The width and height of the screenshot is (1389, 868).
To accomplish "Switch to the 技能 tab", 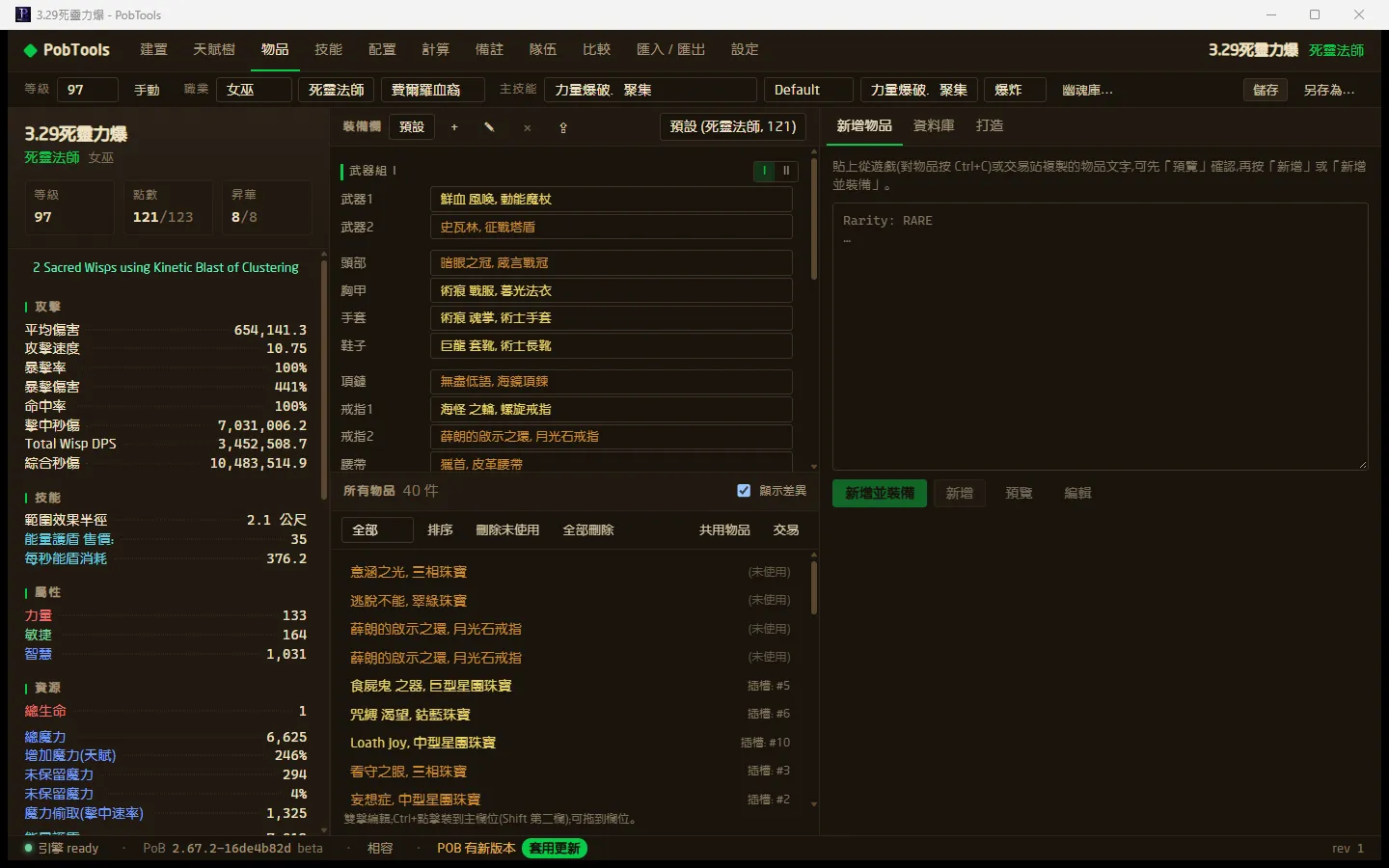I will tap(328, 50).
